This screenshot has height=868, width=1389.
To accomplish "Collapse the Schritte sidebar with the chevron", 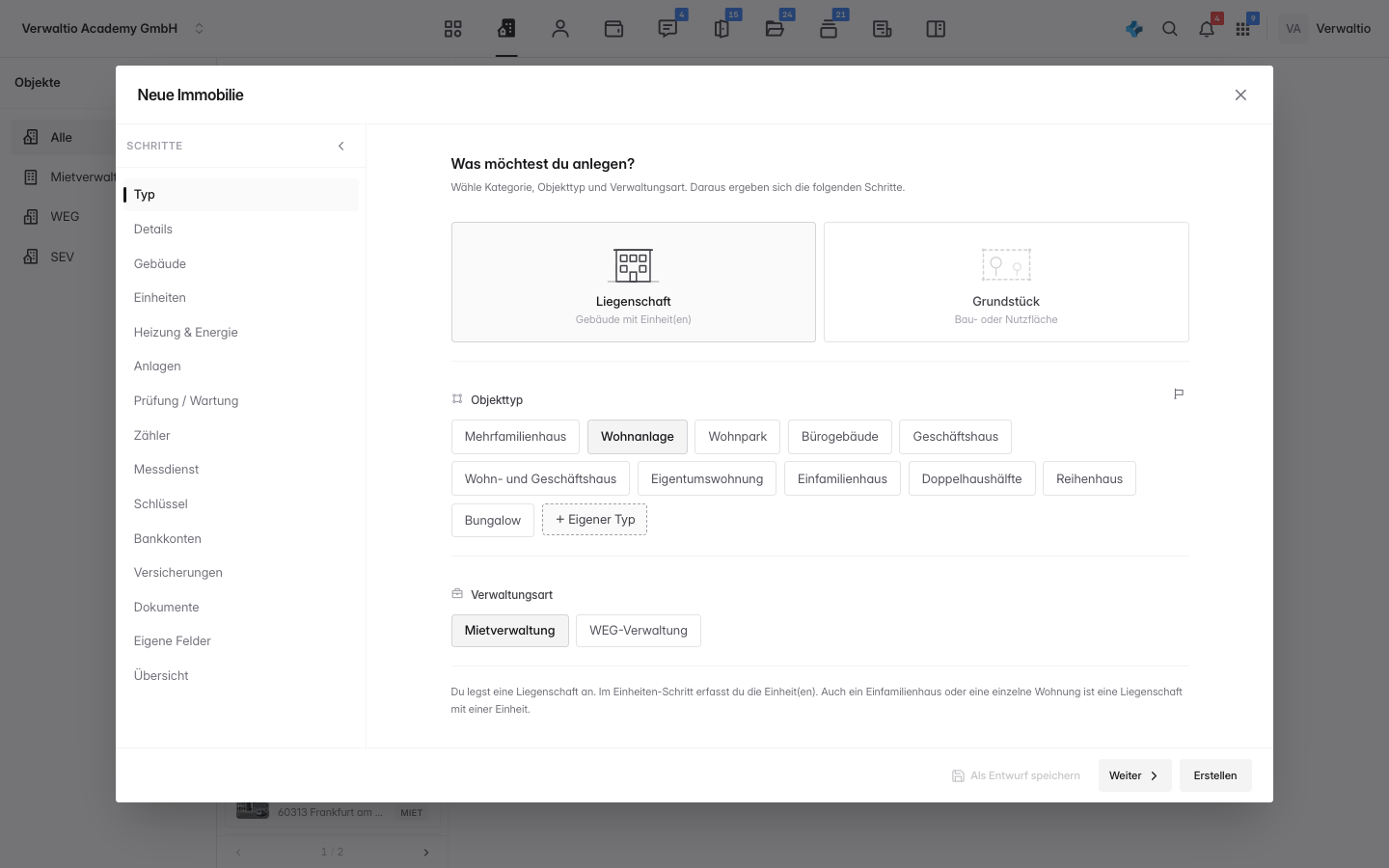I will coord(341,146).
